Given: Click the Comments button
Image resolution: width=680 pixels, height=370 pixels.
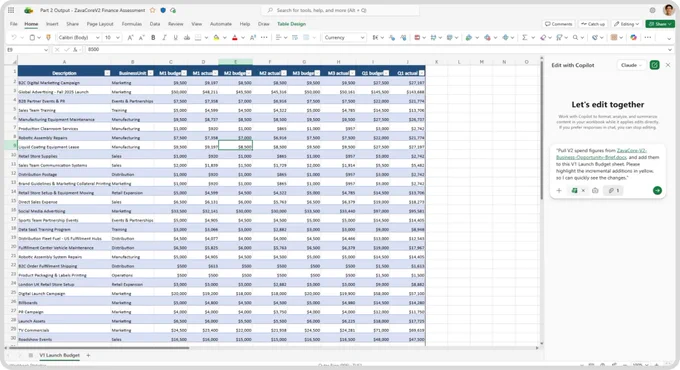Looking at the screenshot, I should coord(559,24).
